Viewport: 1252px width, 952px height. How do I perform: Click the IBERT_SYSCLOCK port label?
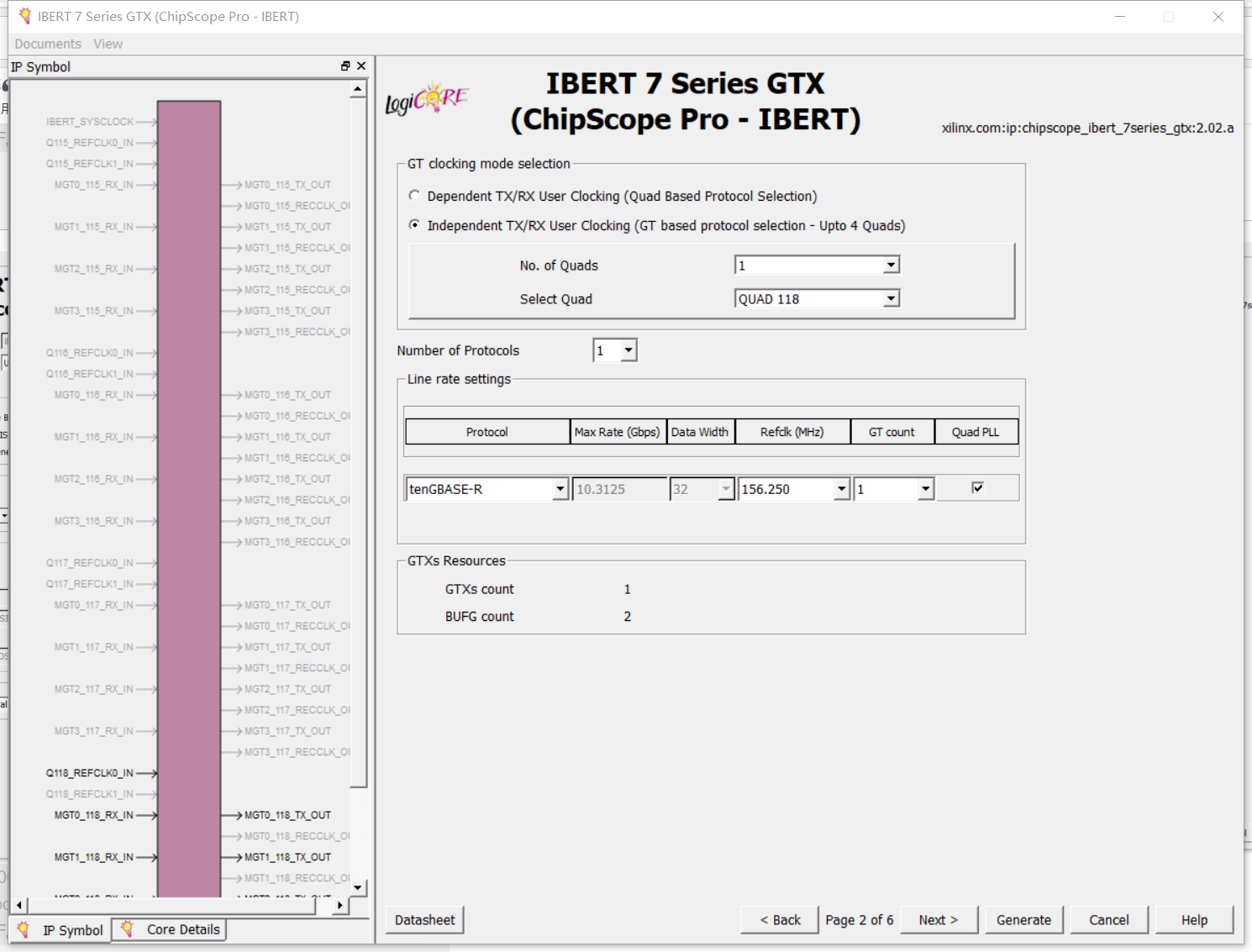tap(90, 122)
